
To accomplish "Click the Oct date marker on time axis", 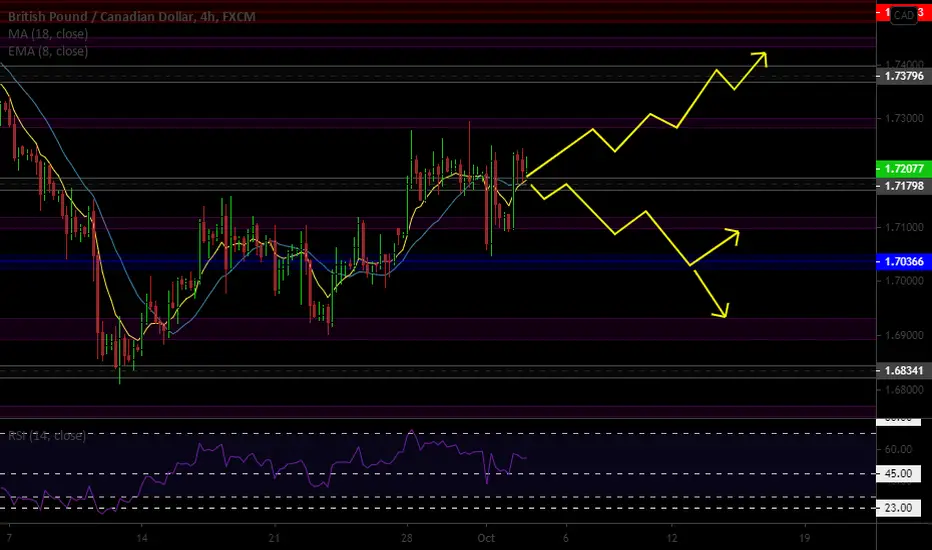I will click(486, 538).
